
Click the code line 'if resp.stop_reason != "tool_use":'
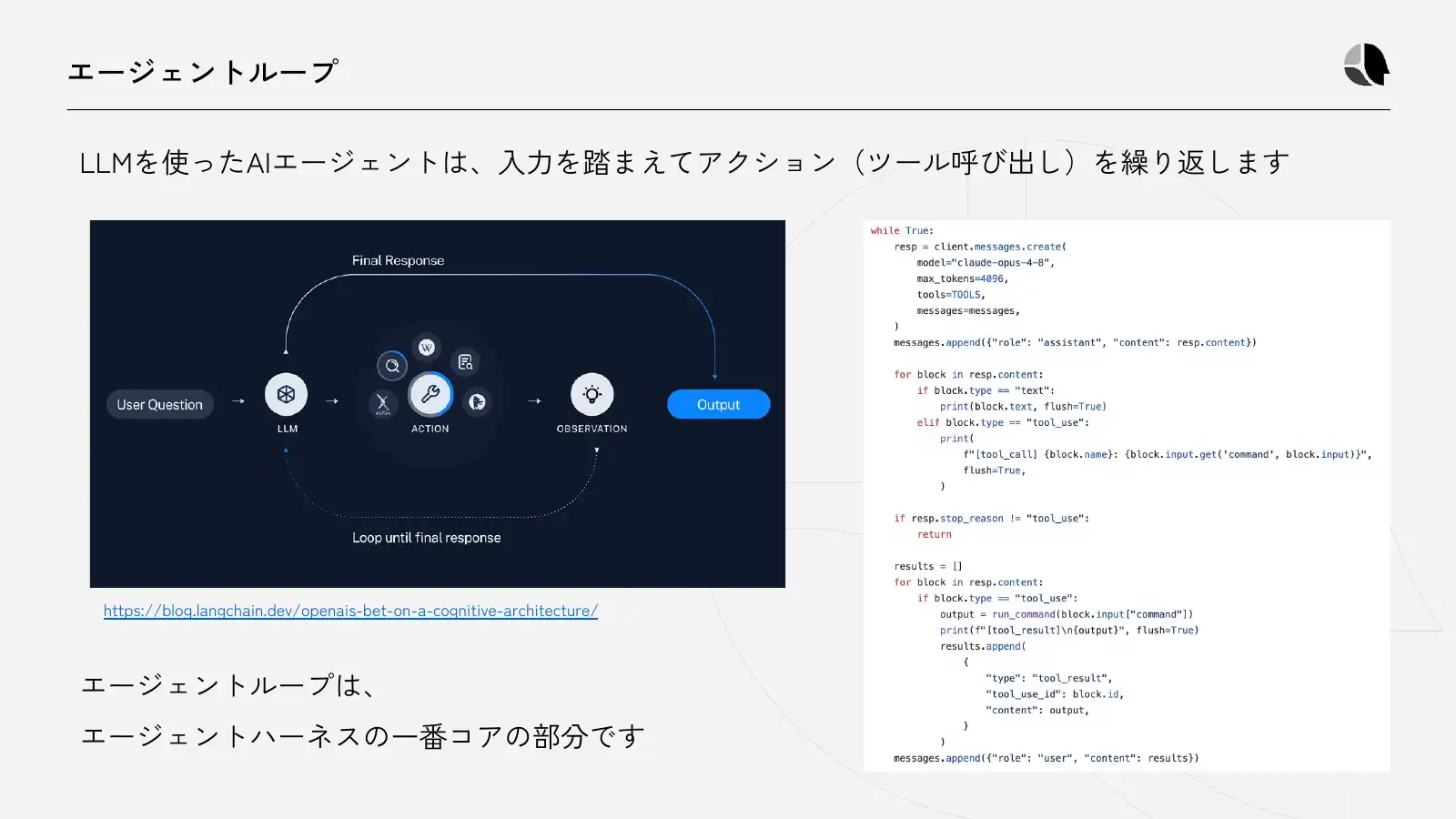[x=991, y=519]
